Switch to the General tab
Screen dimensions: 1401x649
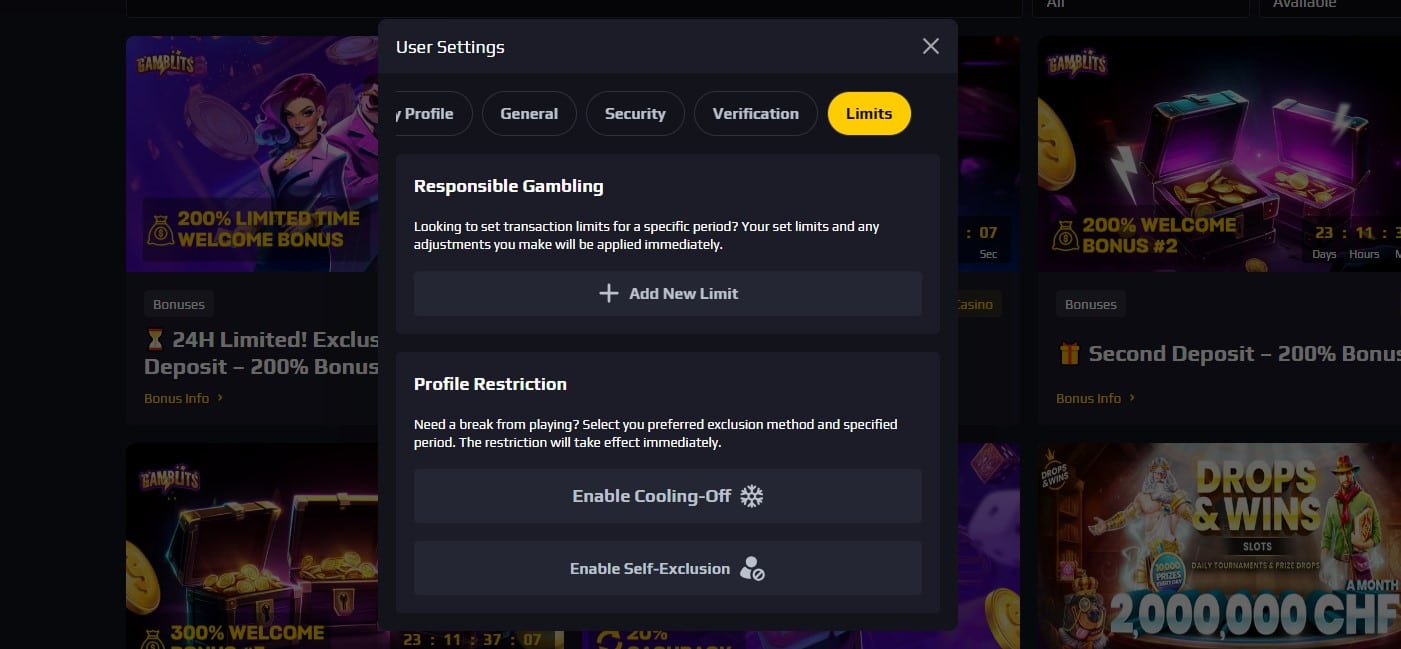point(529,114)
